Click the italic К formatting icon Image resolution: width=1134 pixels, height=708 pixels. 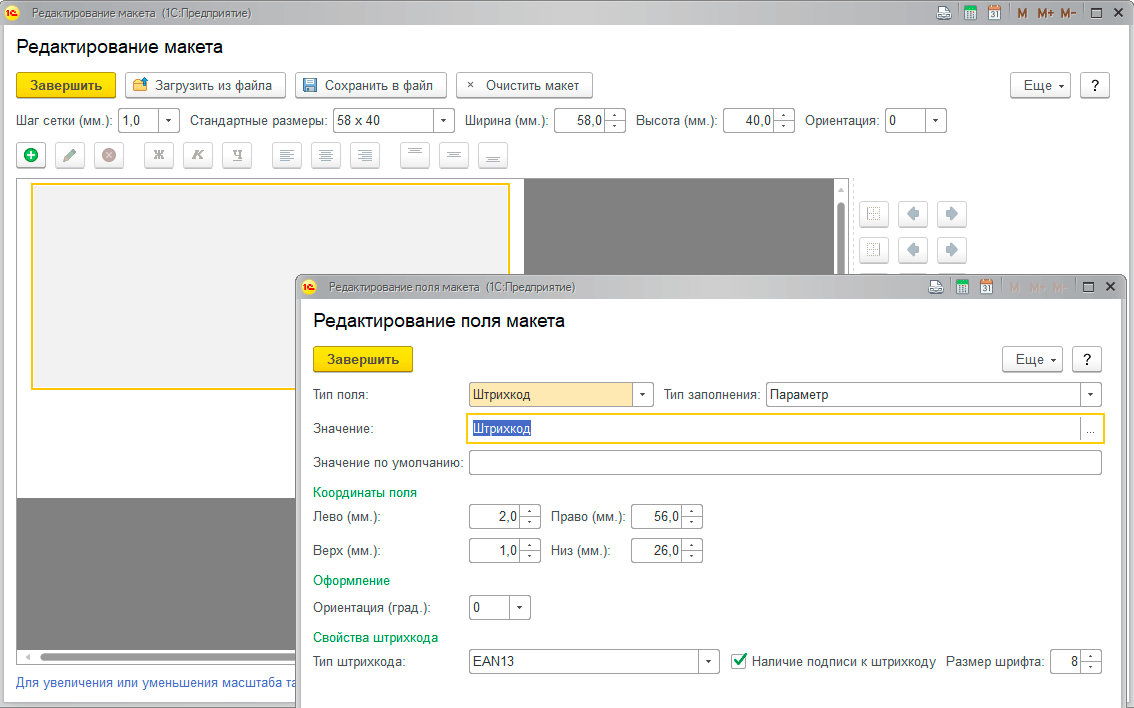click(x=198, y=155)
